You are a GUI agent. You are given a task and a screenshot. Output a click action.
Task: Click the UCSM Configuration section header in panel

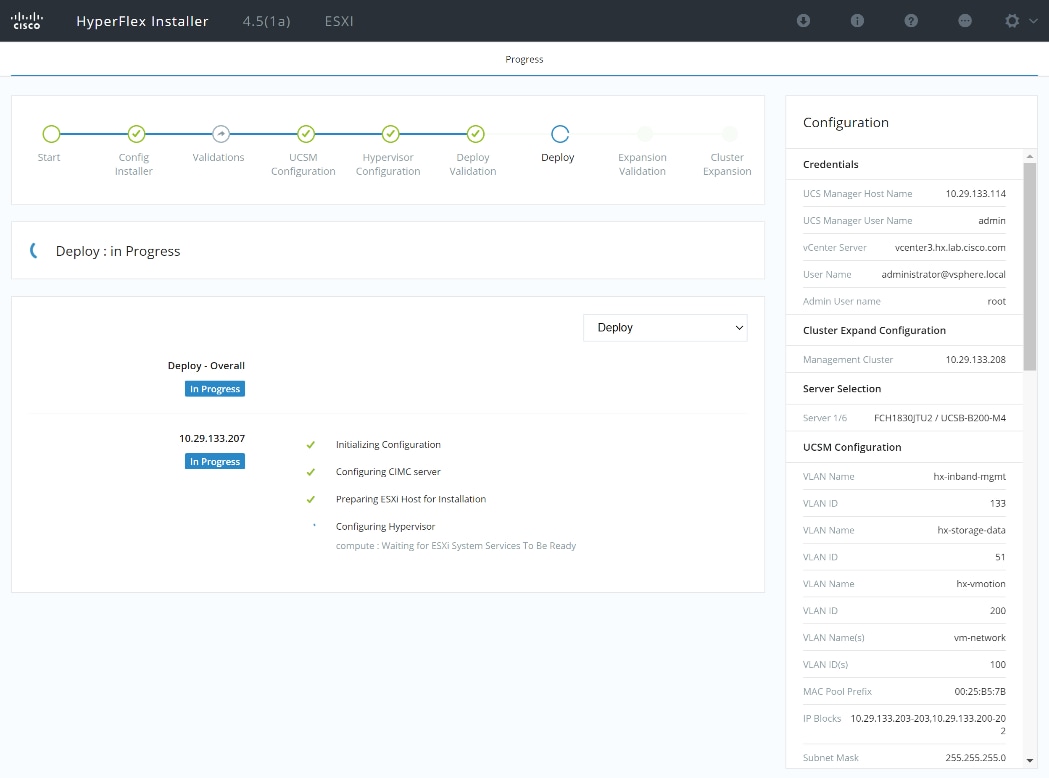pyautogui.click(x=852, y=448)
